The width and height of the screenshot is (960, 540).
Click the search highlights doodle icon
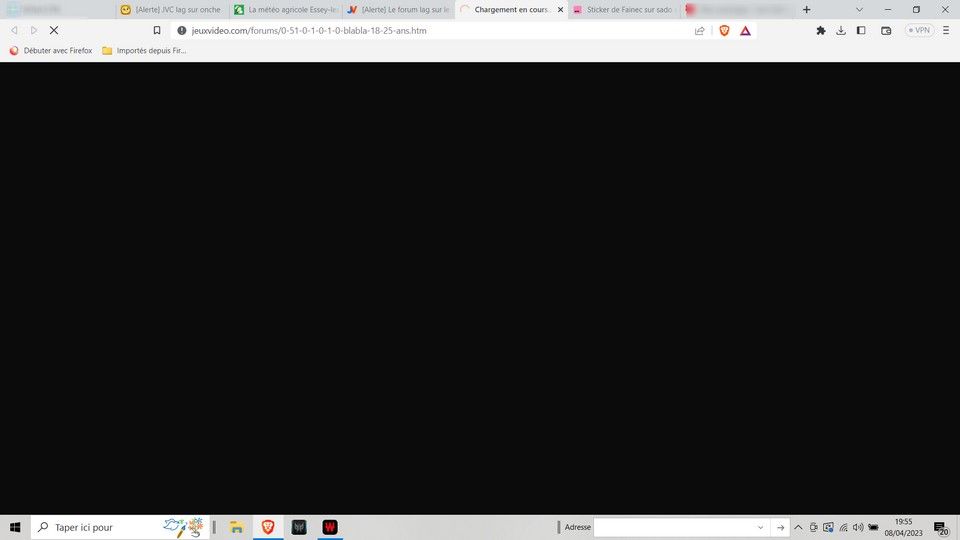(183, 527)
